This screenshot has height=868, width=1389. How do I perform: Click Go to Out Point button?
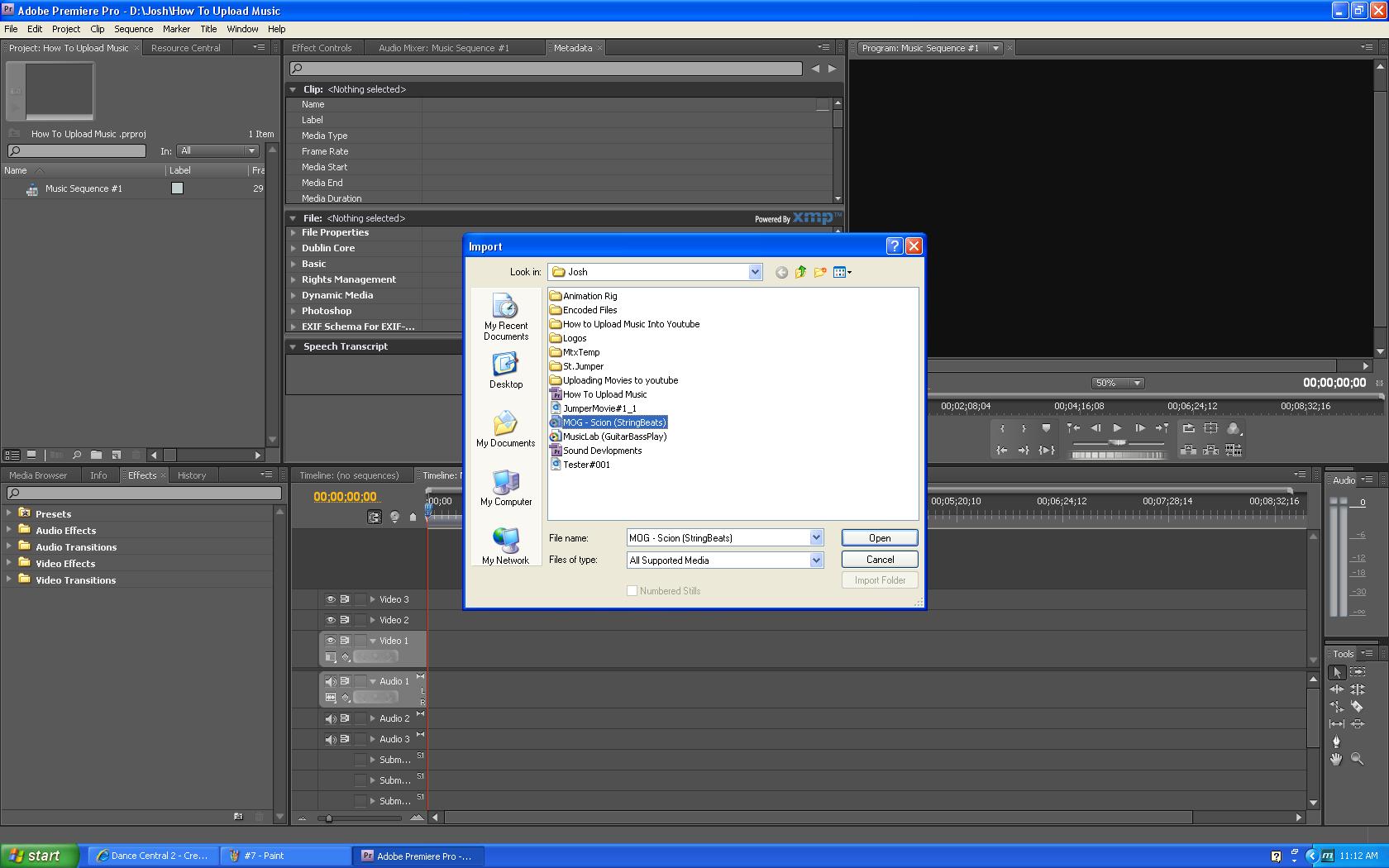pyautogui.click(x=1024, y=450)
